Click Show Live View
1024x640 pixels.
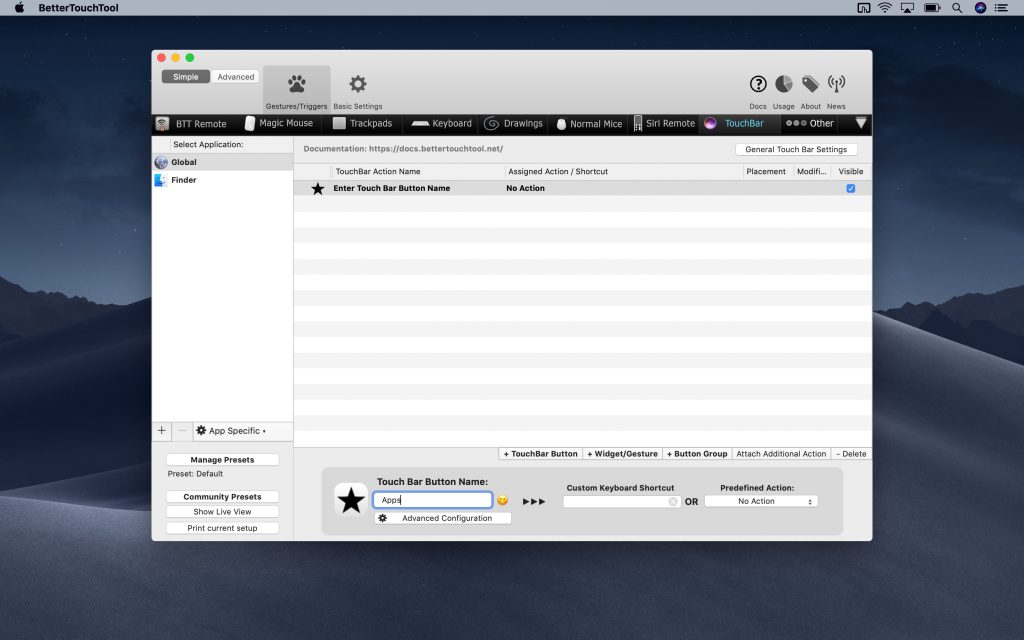pyautogui.click(x=222, y=511)
